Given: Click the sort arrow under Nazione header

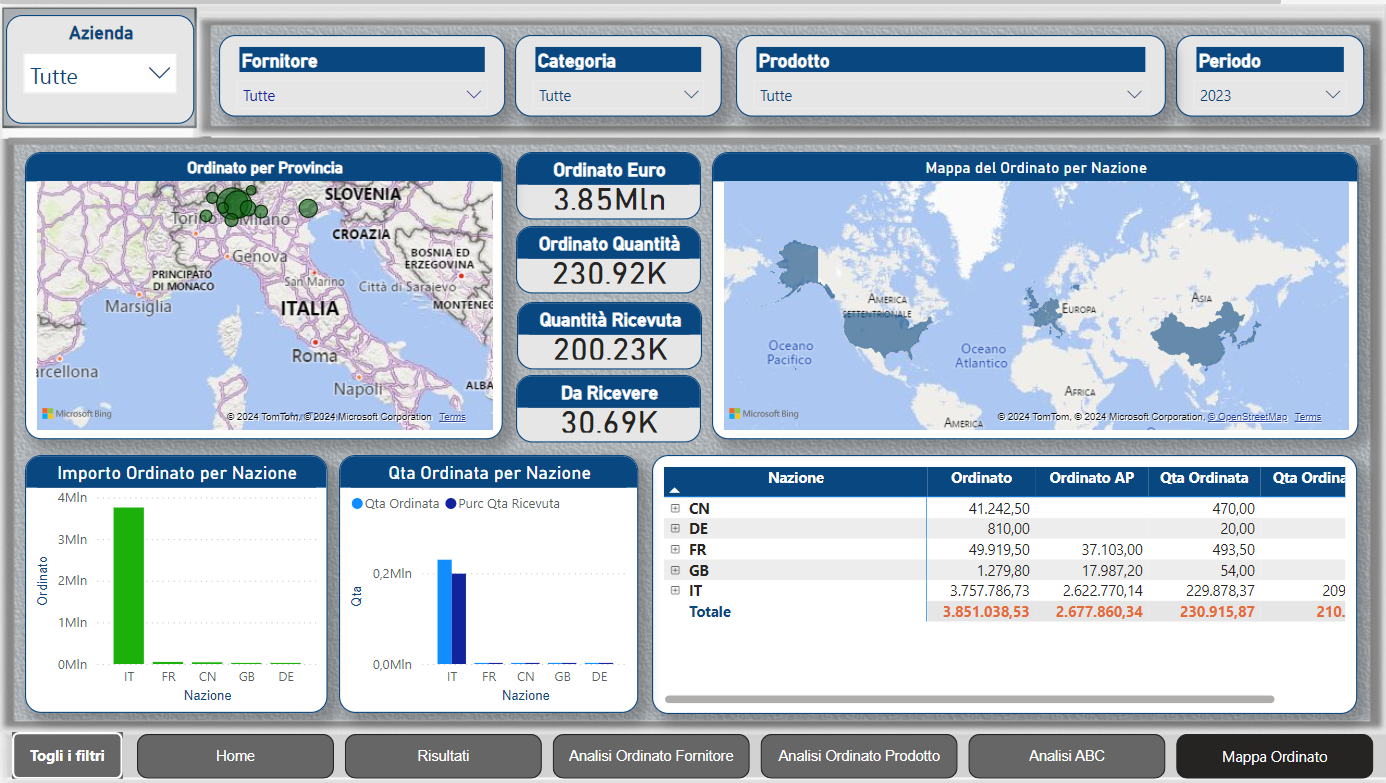Looking at the screenshot, I should pyautogui.click(x=674, y=491).
